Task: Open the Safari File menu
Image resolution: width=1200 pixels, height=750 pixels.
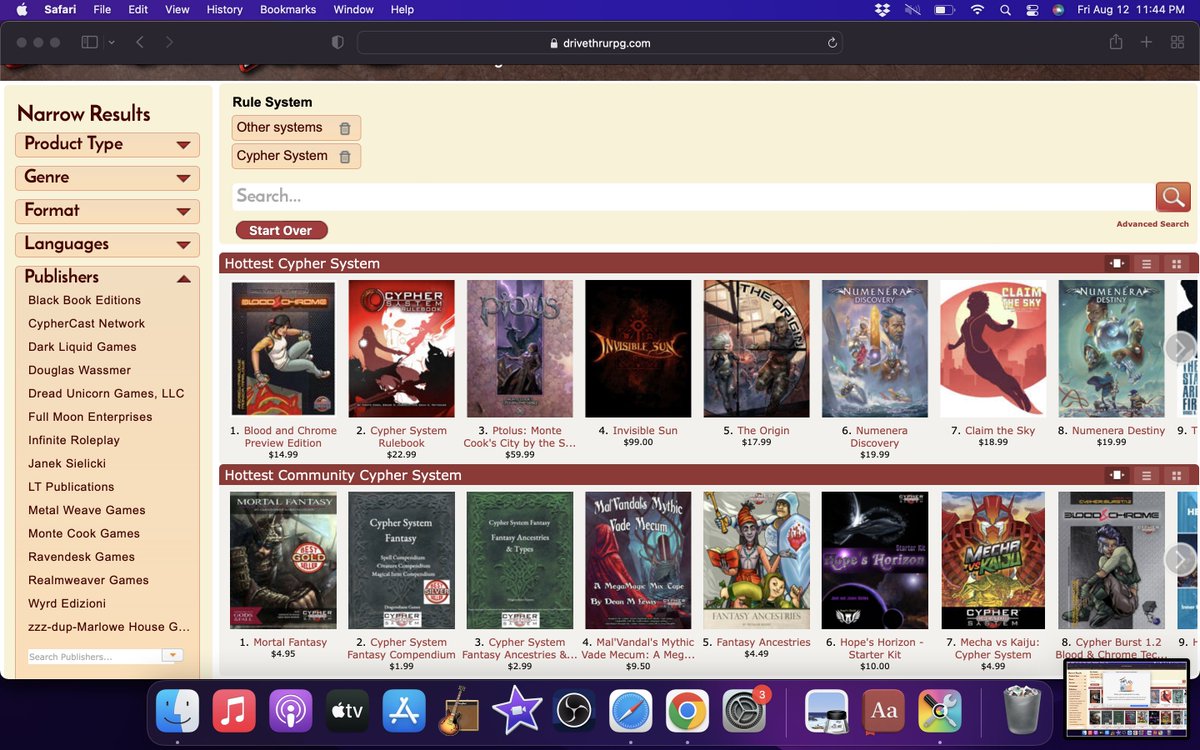Action: 102,10
